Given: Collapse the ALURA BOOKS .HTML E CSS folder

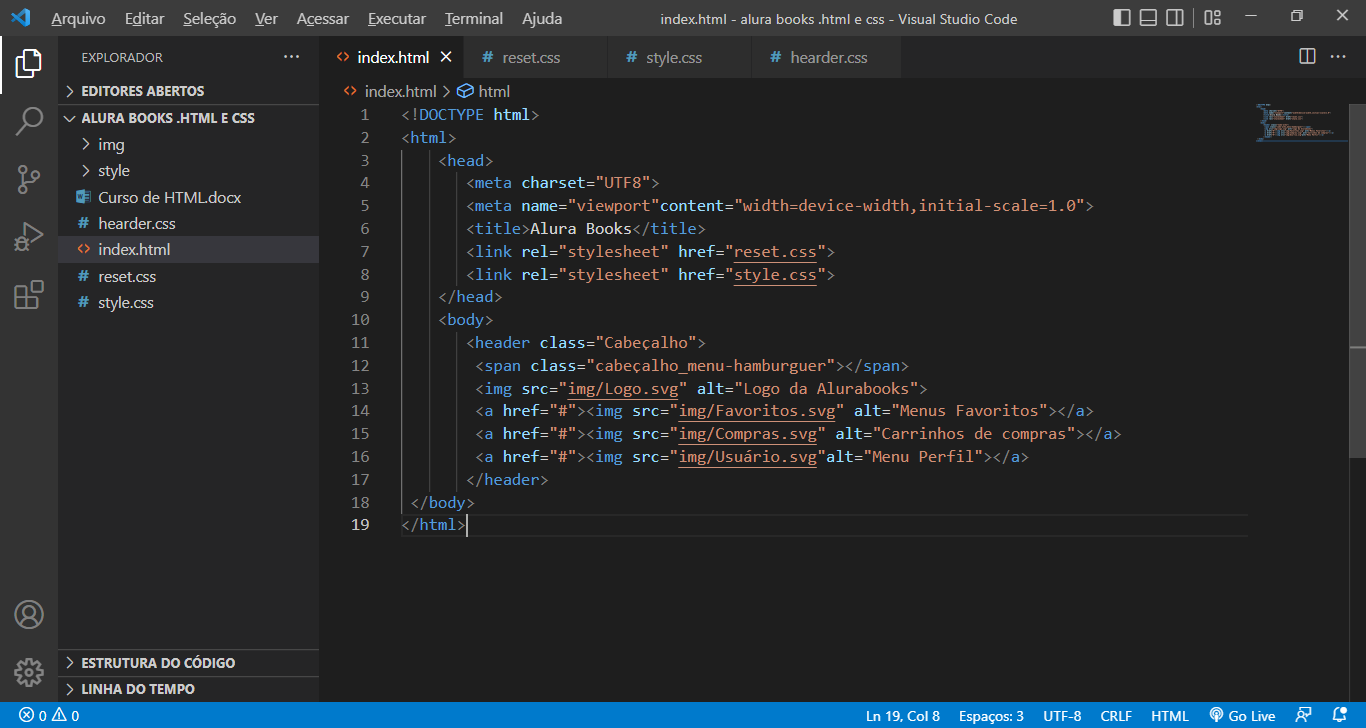Looking at the screenshot, I should tap(188, 118).
